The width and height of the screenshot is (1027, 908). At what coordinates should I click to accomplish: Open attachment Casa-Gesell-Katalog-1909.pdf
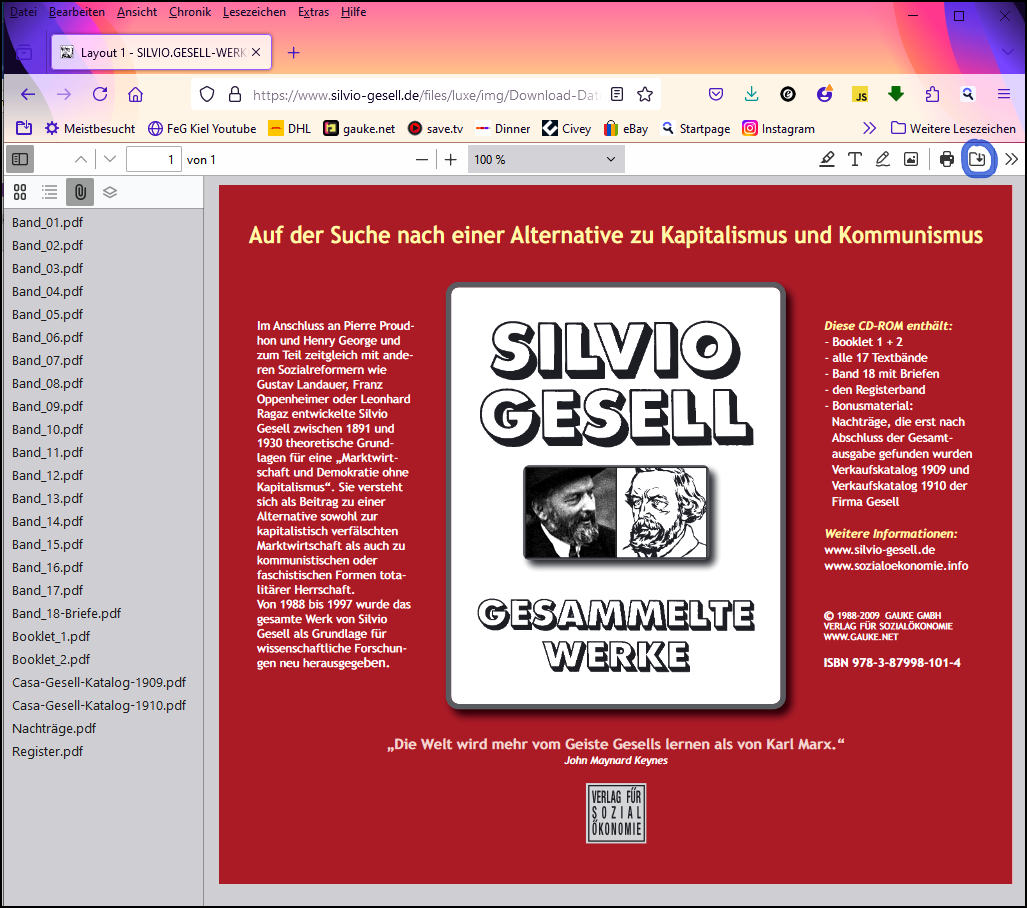click(x=99, y=683)
